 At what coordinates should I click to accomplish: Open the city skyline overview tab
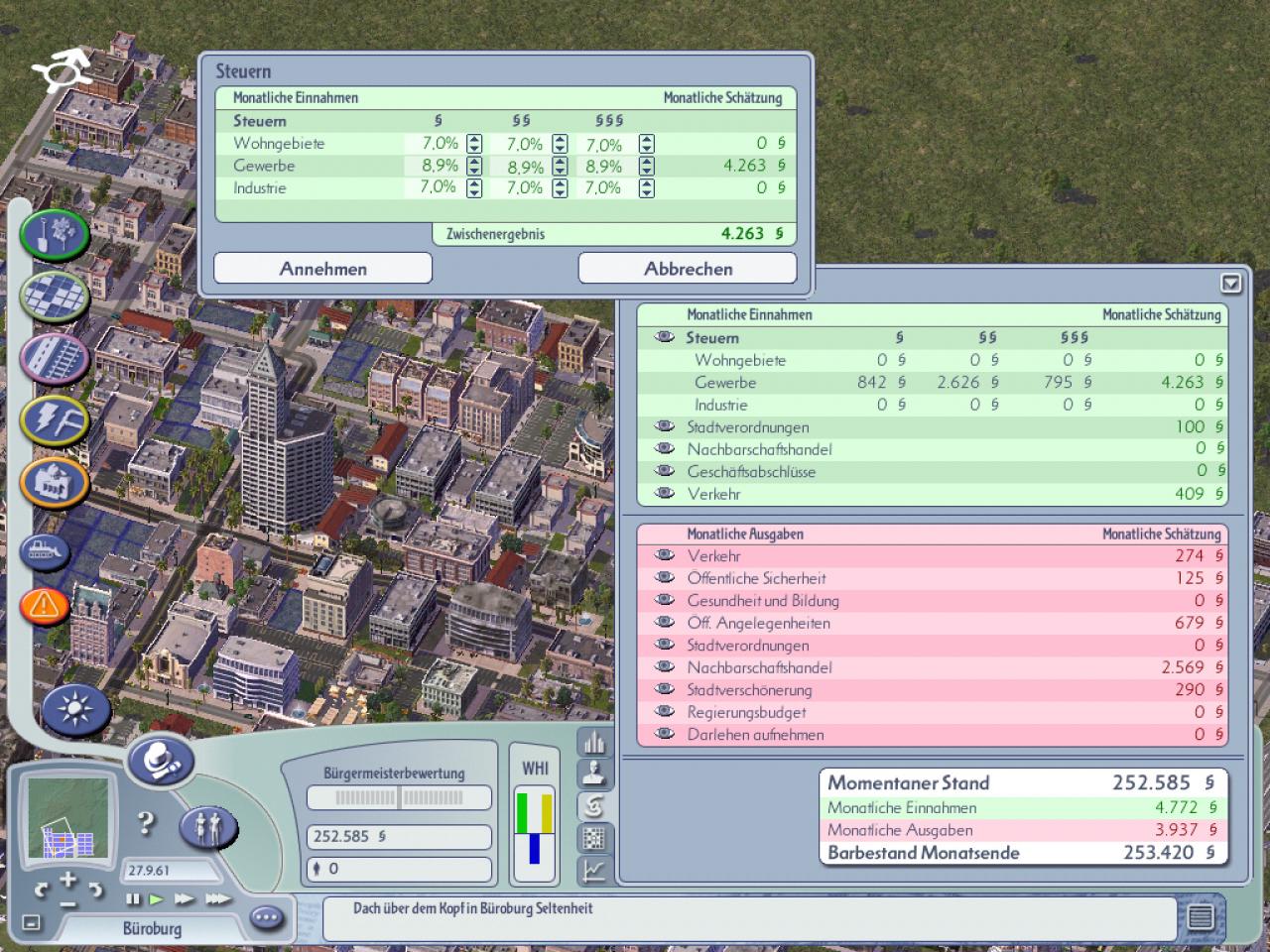point(594,742)
